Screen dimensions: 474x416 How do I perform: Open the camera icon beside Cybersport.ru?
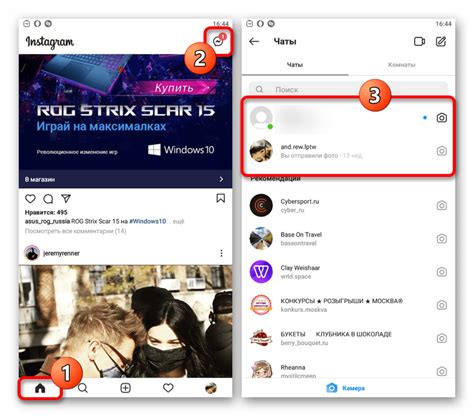point(442,205)
